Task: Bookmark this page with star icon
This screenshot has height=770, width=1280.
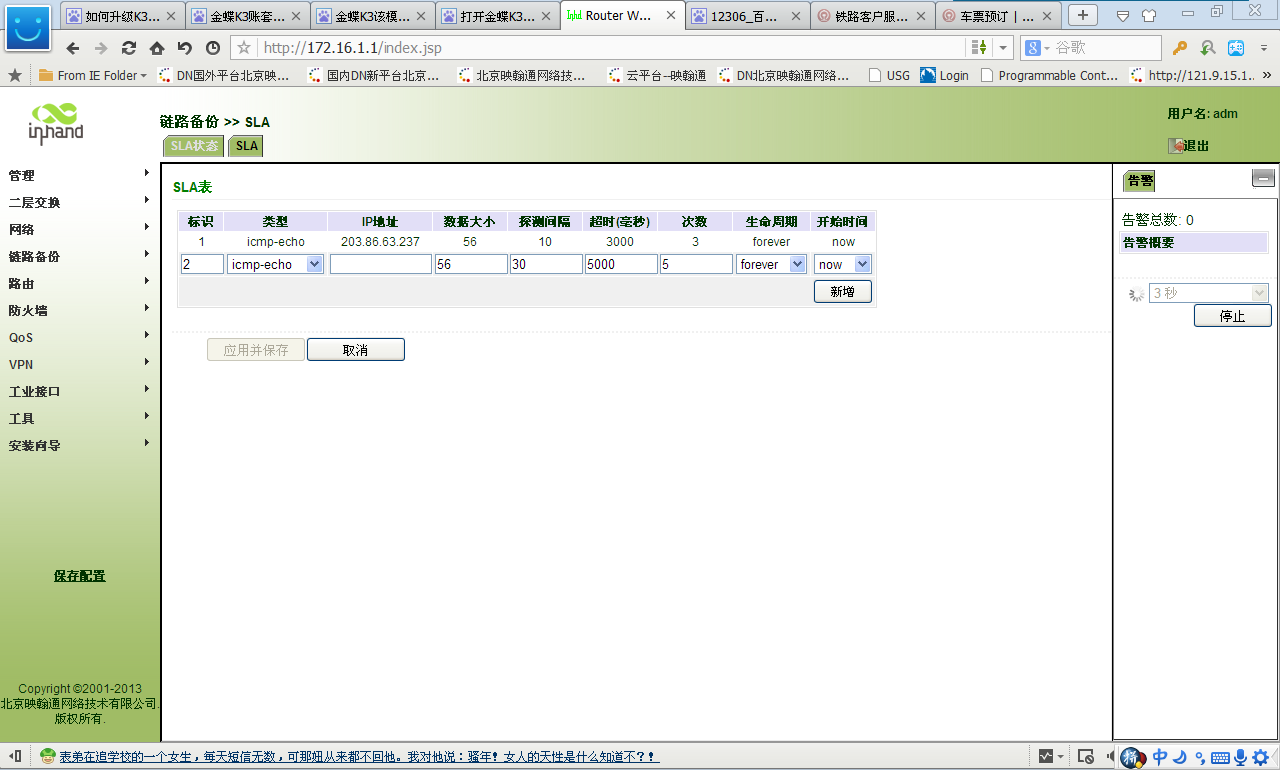Action: point(244,48)
